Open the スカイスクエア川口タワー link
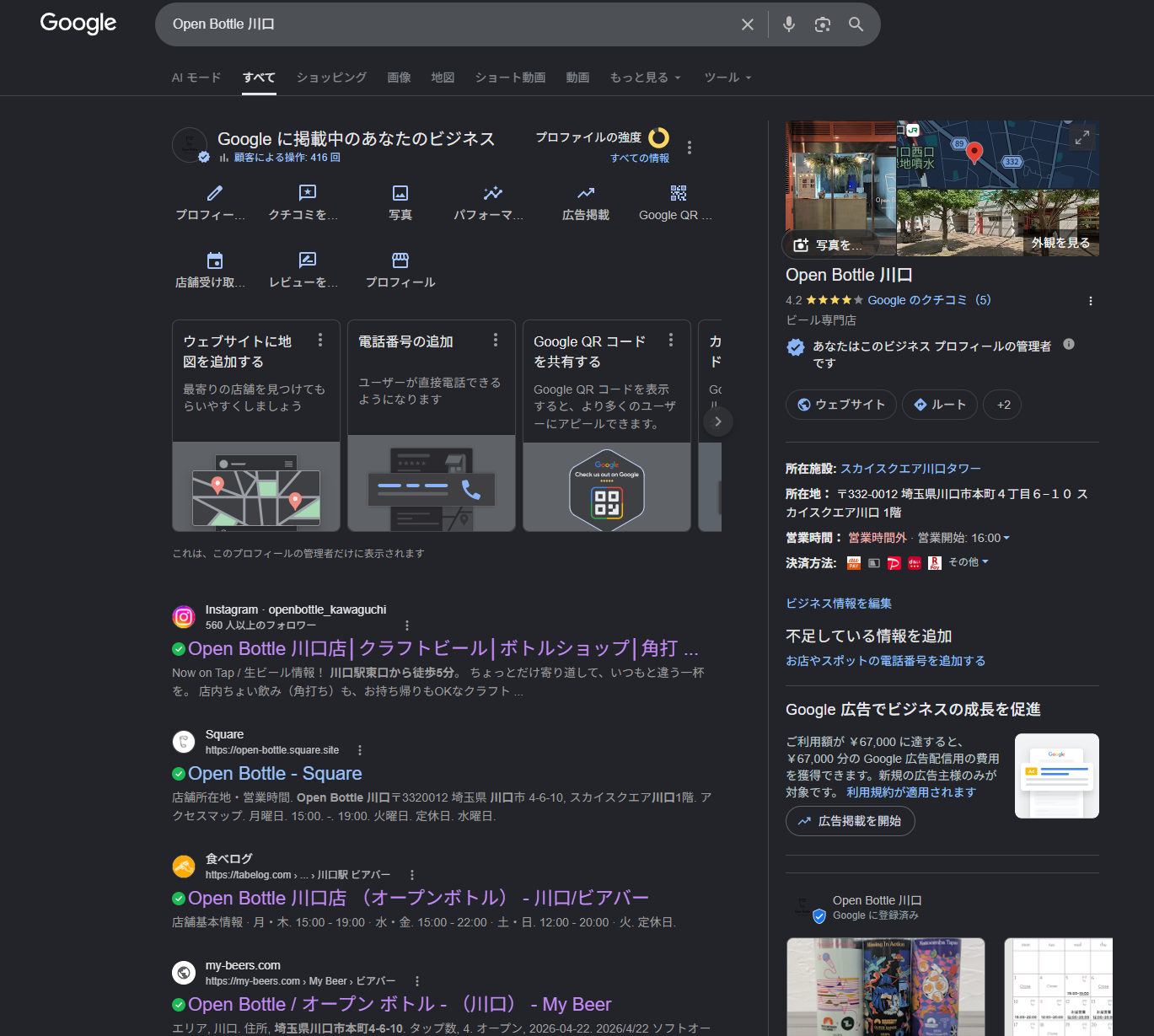The height and width of the screenshot is (1036, 1154). pos(910,469)
